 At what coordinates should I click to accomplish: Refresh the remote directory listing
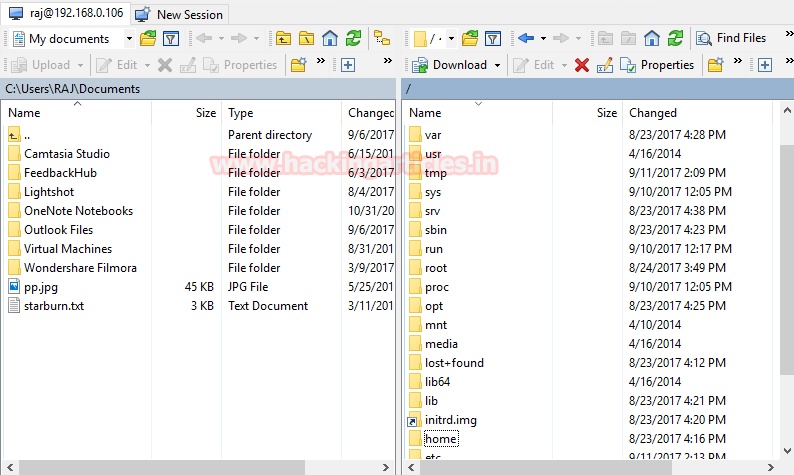[675, 38]
